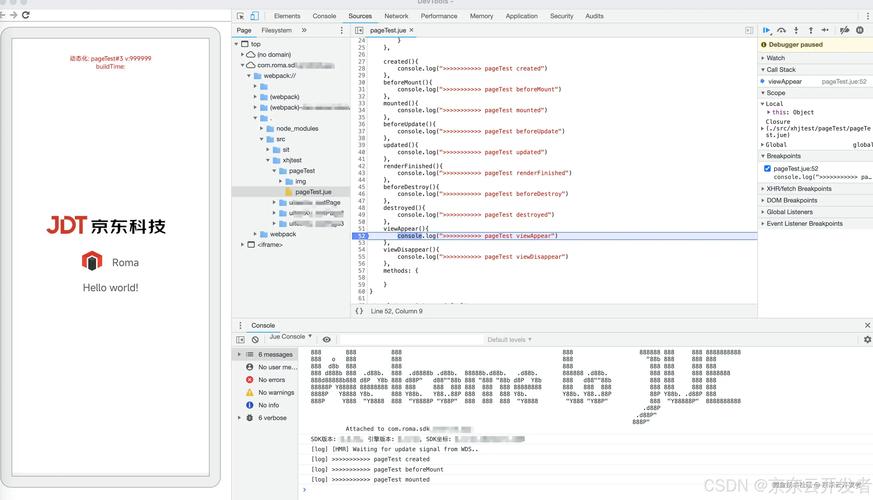873x500 pixels.
Task: Close the console drawer
Action: tap(867, 325)
